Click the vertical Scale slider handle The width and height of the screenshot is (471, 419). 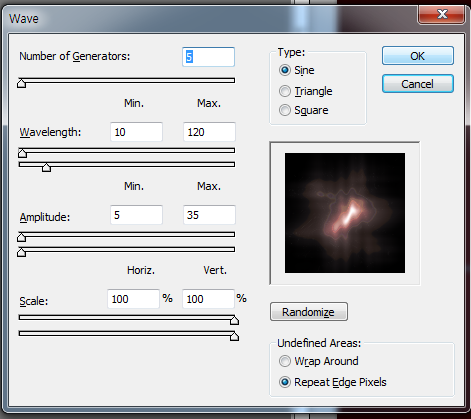click(x=234, y=336)
